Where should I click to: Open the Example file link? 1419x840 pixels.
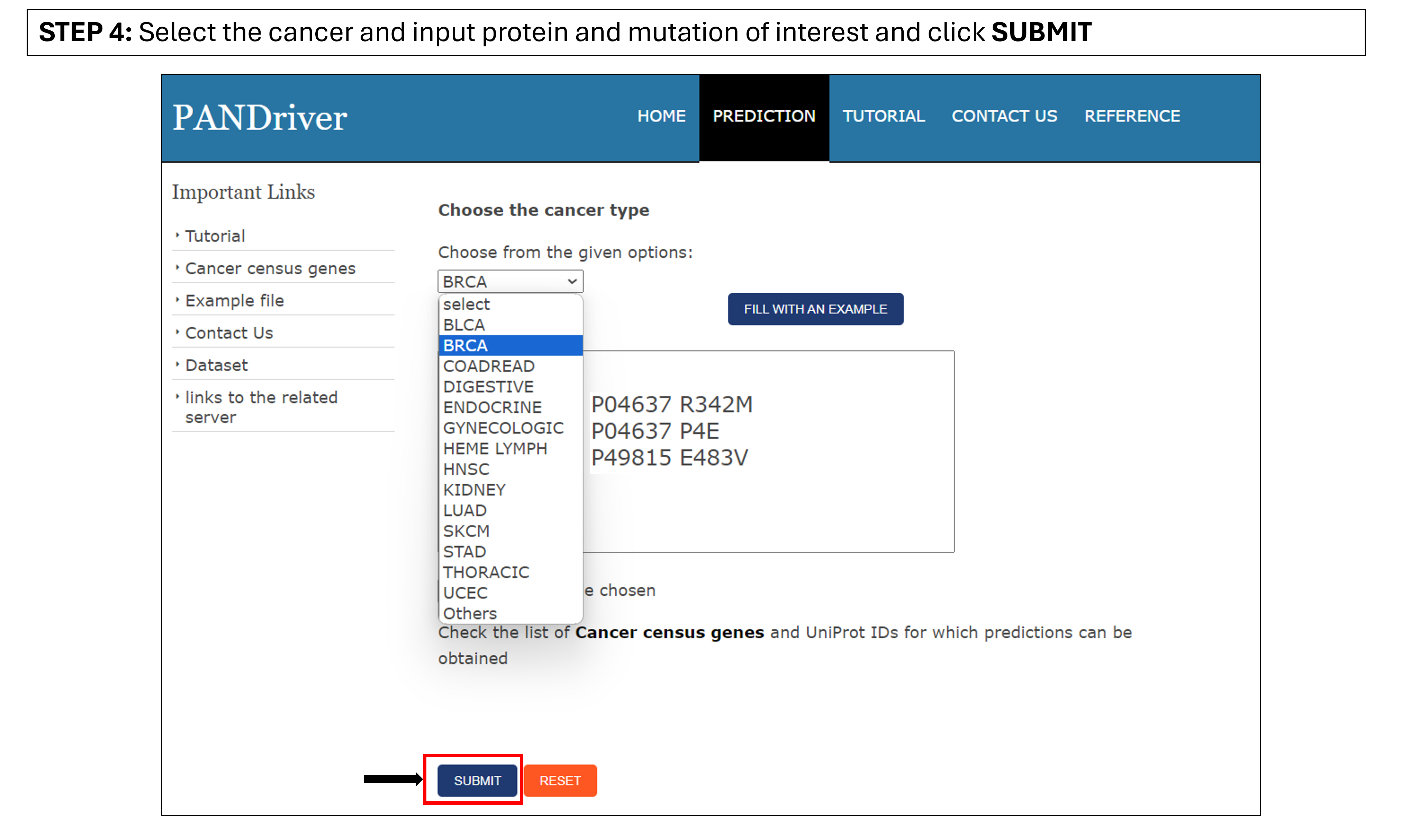coord(234,301)
